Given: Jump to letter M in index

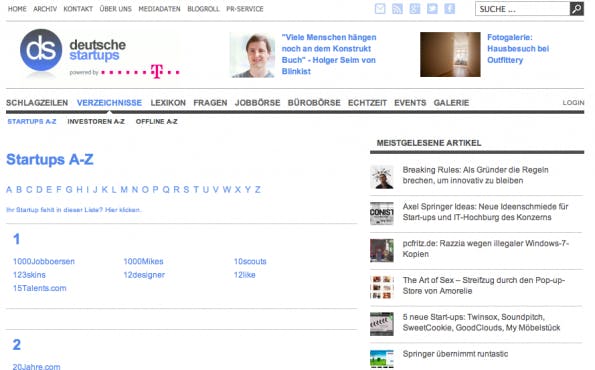Looking at the screenshot, I should [x=124, y=190].
